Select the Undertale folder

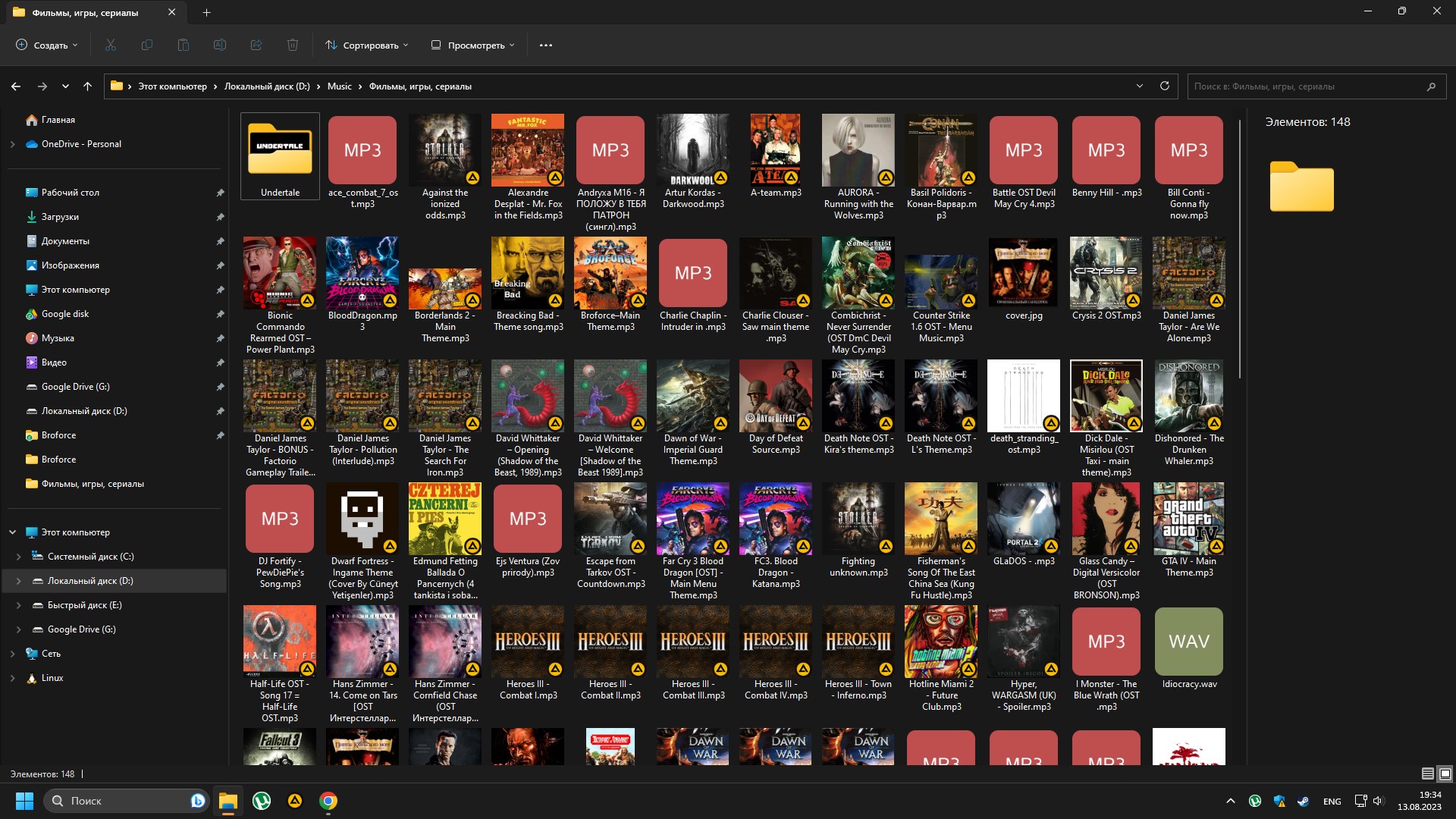click(x=280, y=156)
